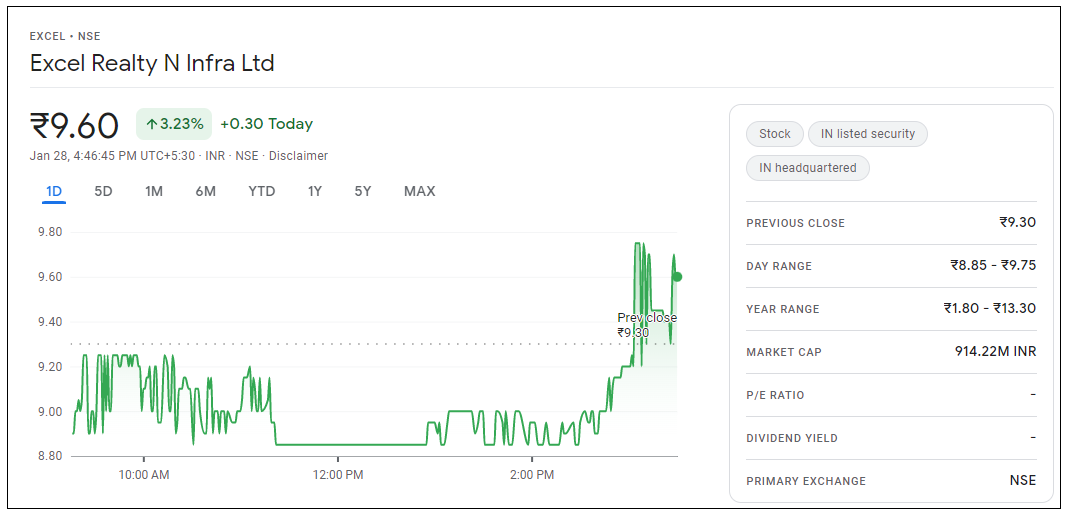
Task: Switch to the 5D chart tab
Action: pos(103,191)
